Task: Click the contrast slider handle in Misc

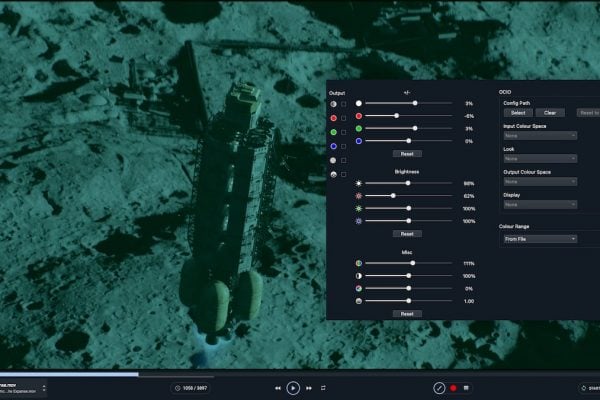Action: [x=409, y=276]
